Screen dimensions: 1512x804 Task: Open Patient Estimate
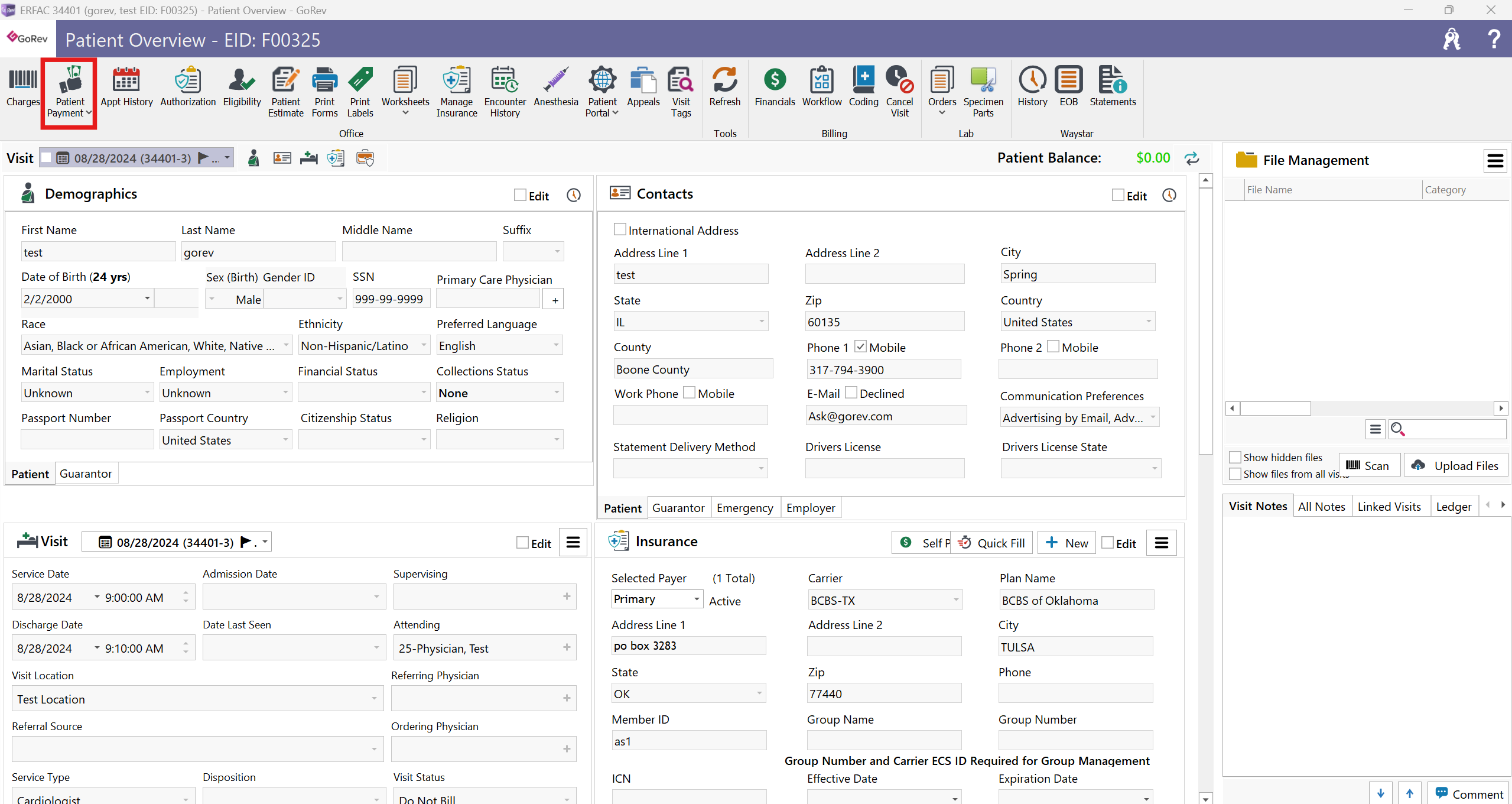click(286, 92)
